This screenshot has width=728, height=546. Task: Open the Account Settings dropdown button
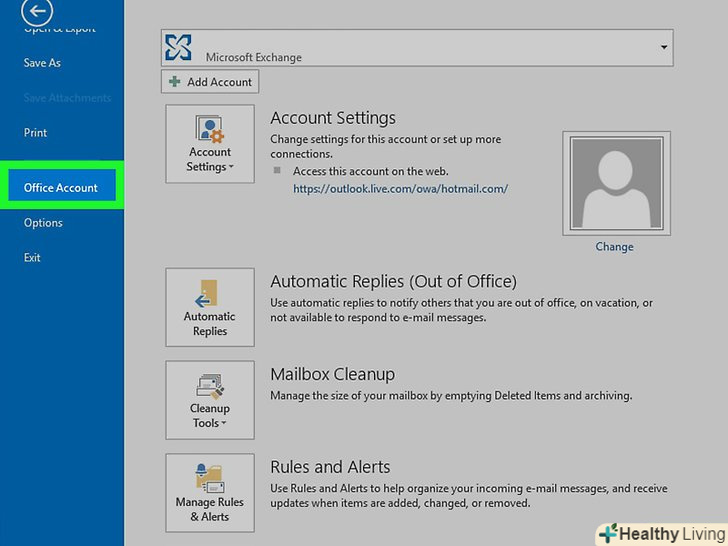(x=210, y=143)
